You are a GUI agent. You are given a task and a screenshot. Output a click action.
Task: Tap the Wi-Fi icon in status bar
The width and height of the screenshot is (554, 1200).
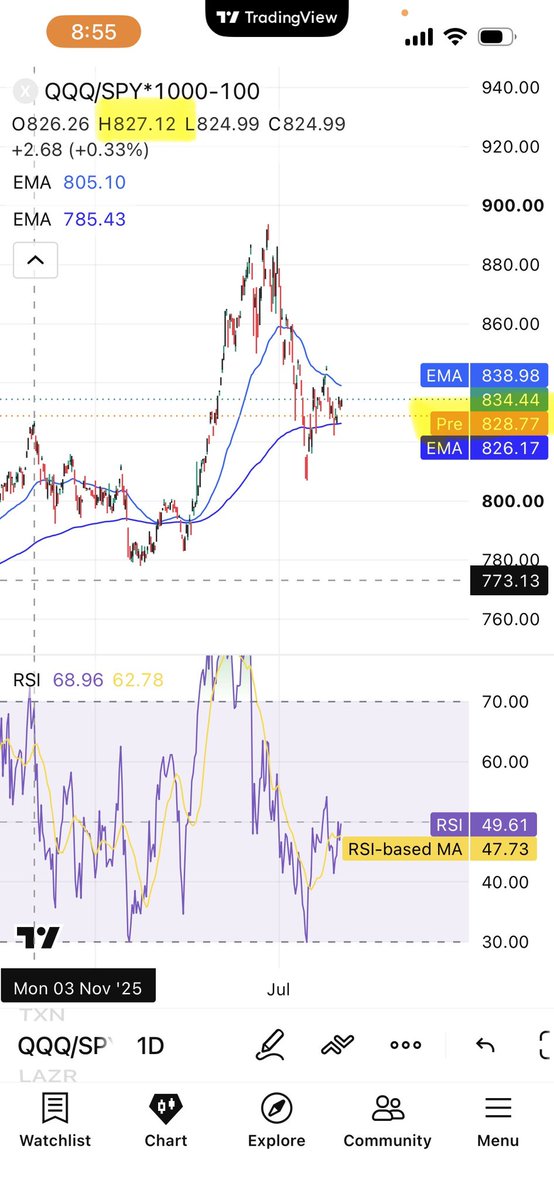click(x=456, y=37)
